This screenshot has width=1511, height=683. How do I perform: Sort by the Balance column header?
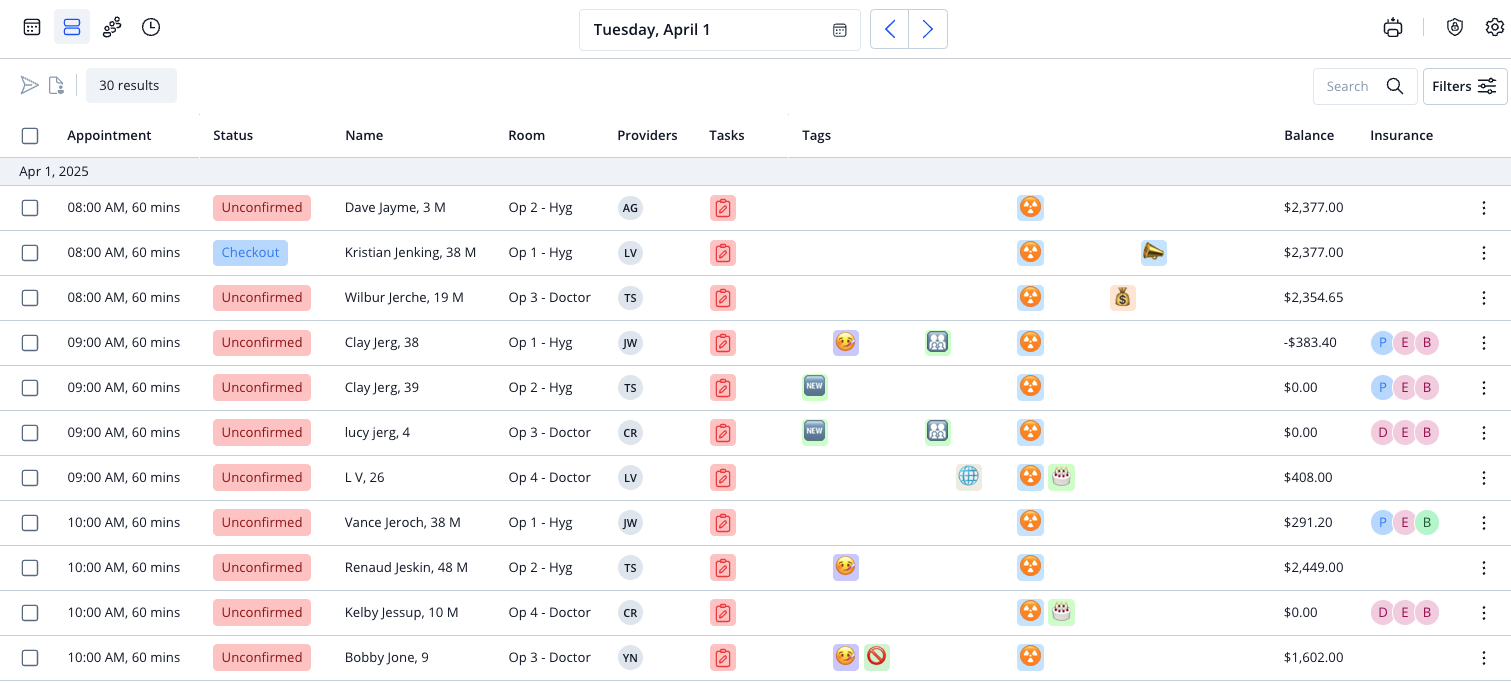pos(1309,136)
